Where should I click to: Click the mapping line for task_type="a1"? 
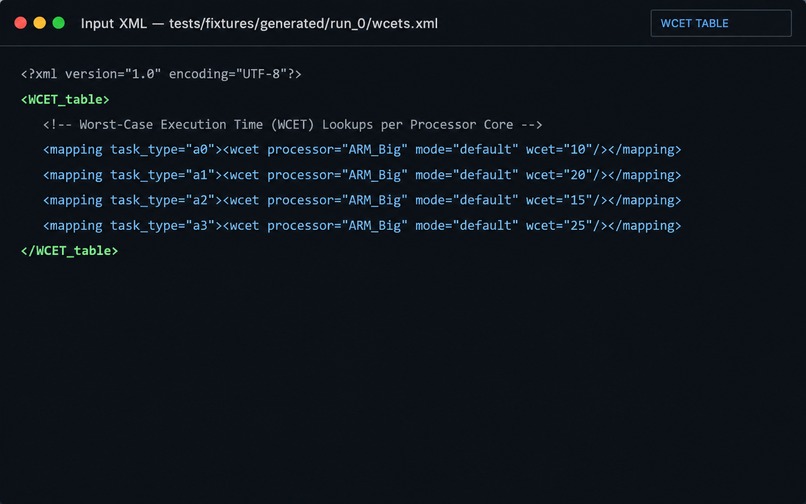(x=362, y=175)
